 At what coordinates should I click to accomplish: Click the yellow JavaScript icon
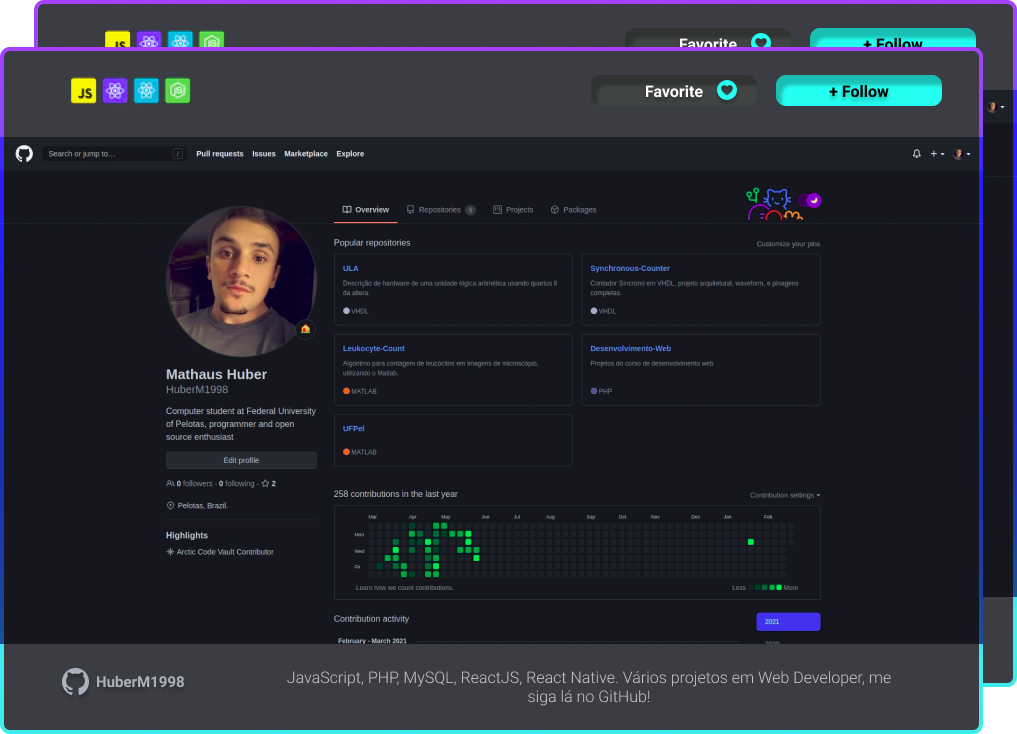tap(84, 91)
